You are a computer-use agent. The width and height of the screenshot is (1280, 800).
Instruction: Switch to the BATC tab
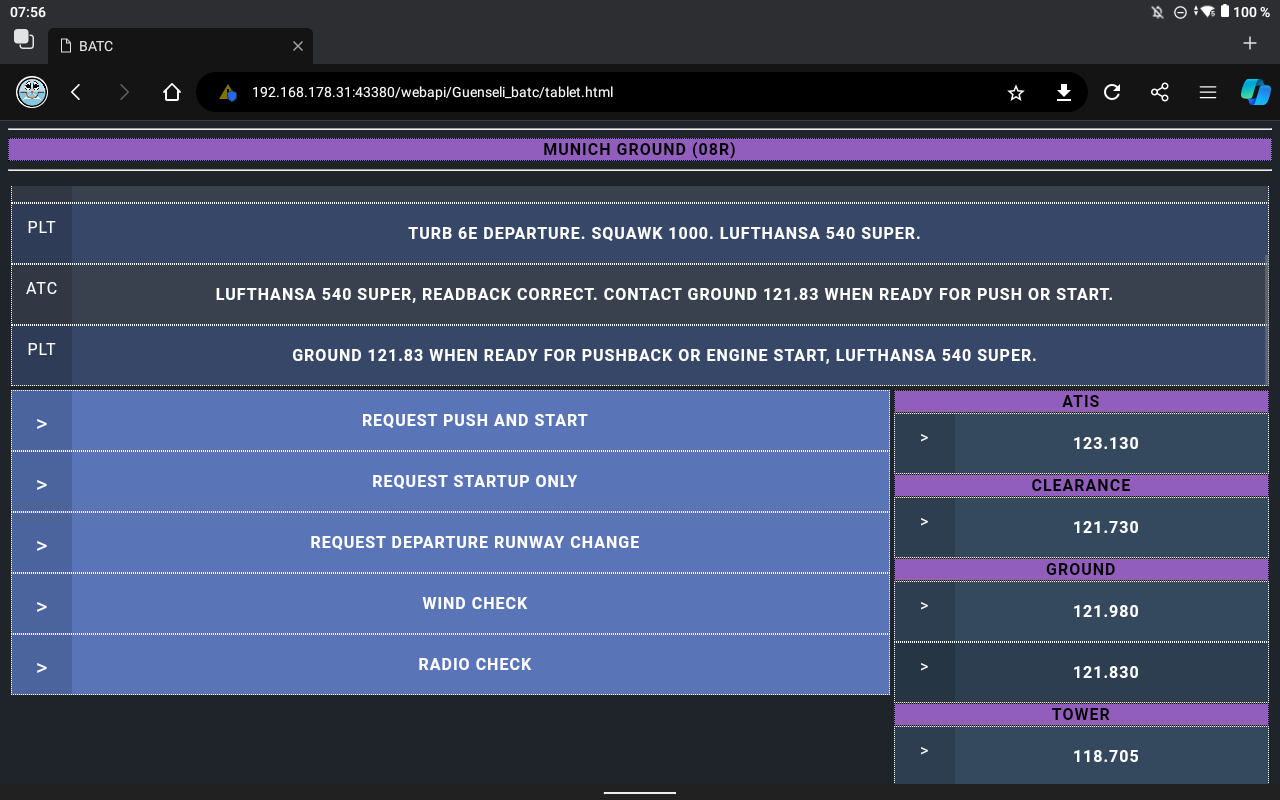click(x=180, y=46)
